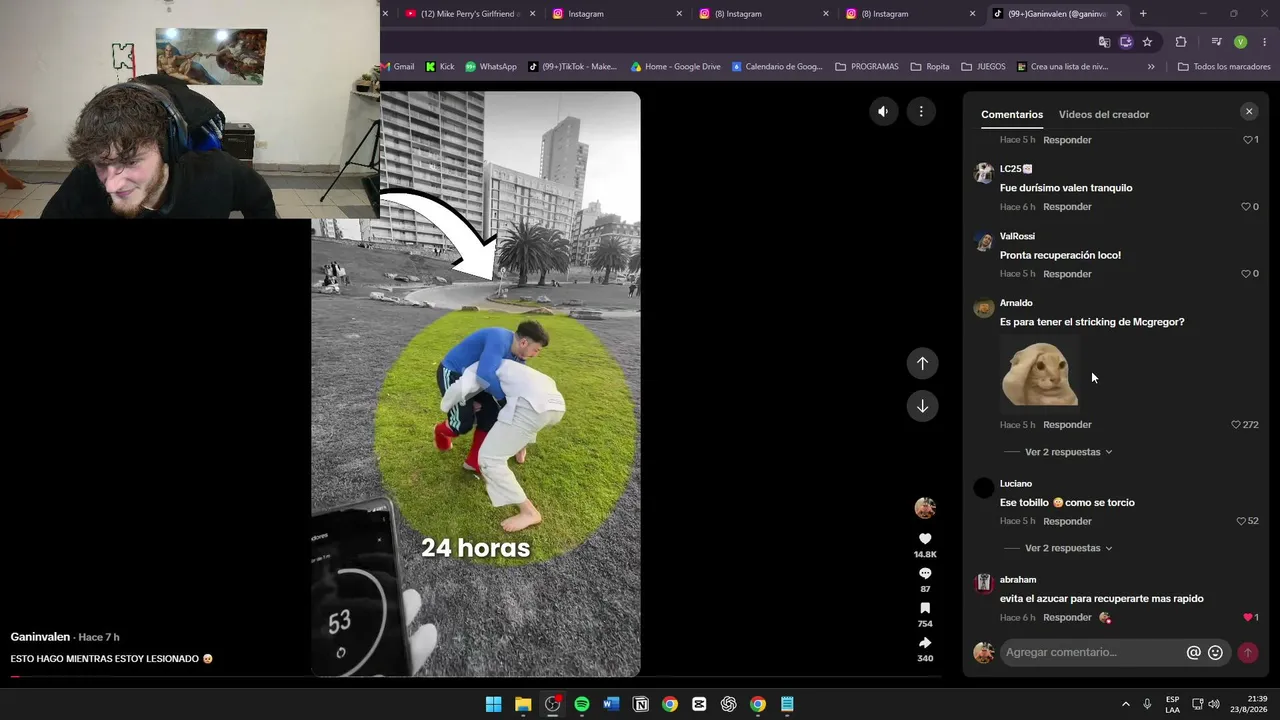Bookmark the video with 754 saves

pyautogui.click(x=925, y=608)
